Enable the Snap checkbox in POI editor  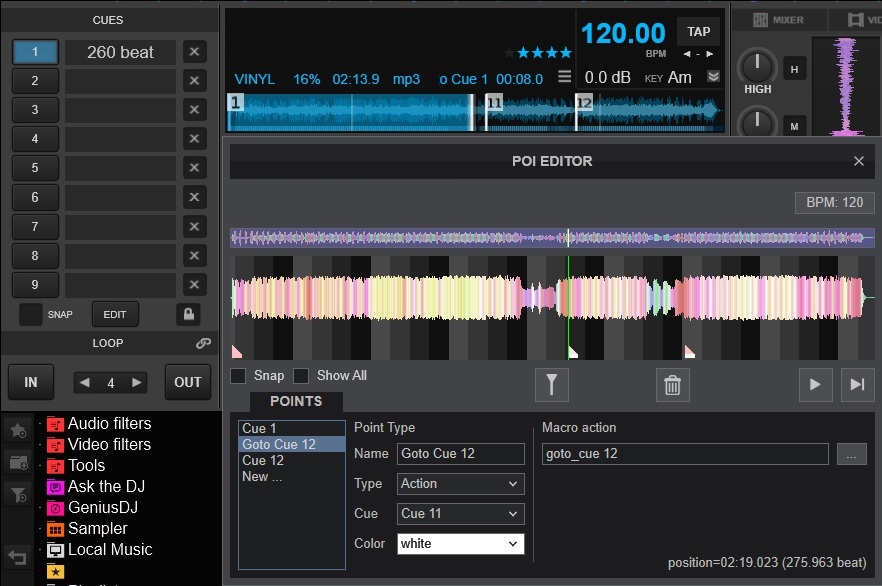coord(238,376)
